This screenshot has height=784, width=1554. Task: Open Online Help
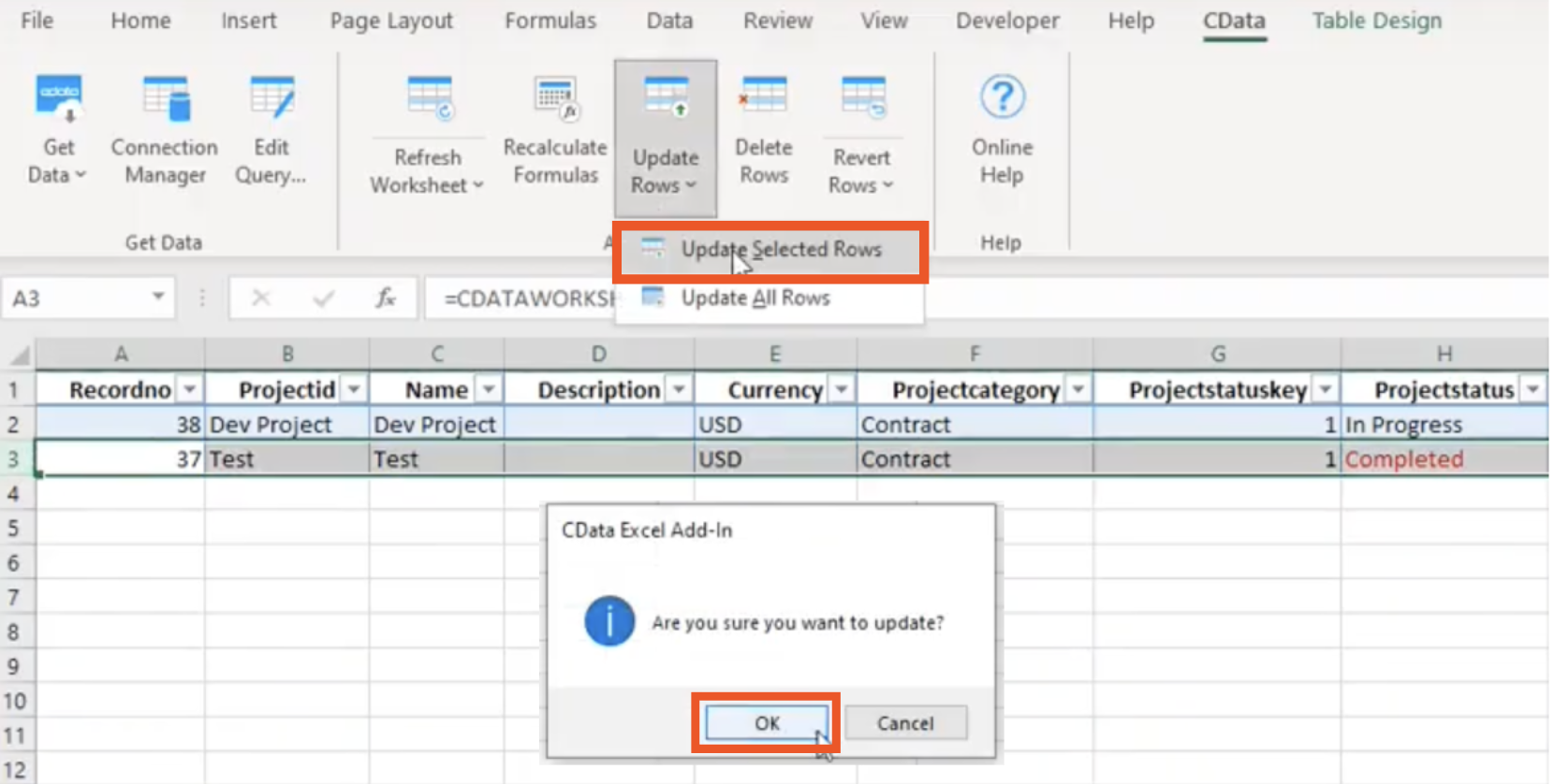click(x=1002, y=131)
